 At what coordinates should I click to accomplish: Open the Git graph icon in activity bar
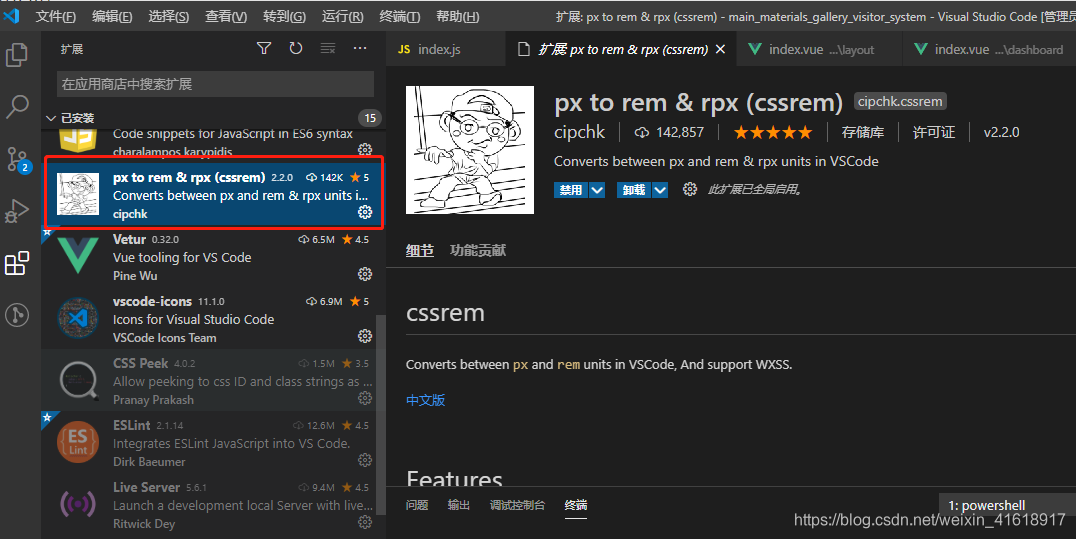pos(17,315)
